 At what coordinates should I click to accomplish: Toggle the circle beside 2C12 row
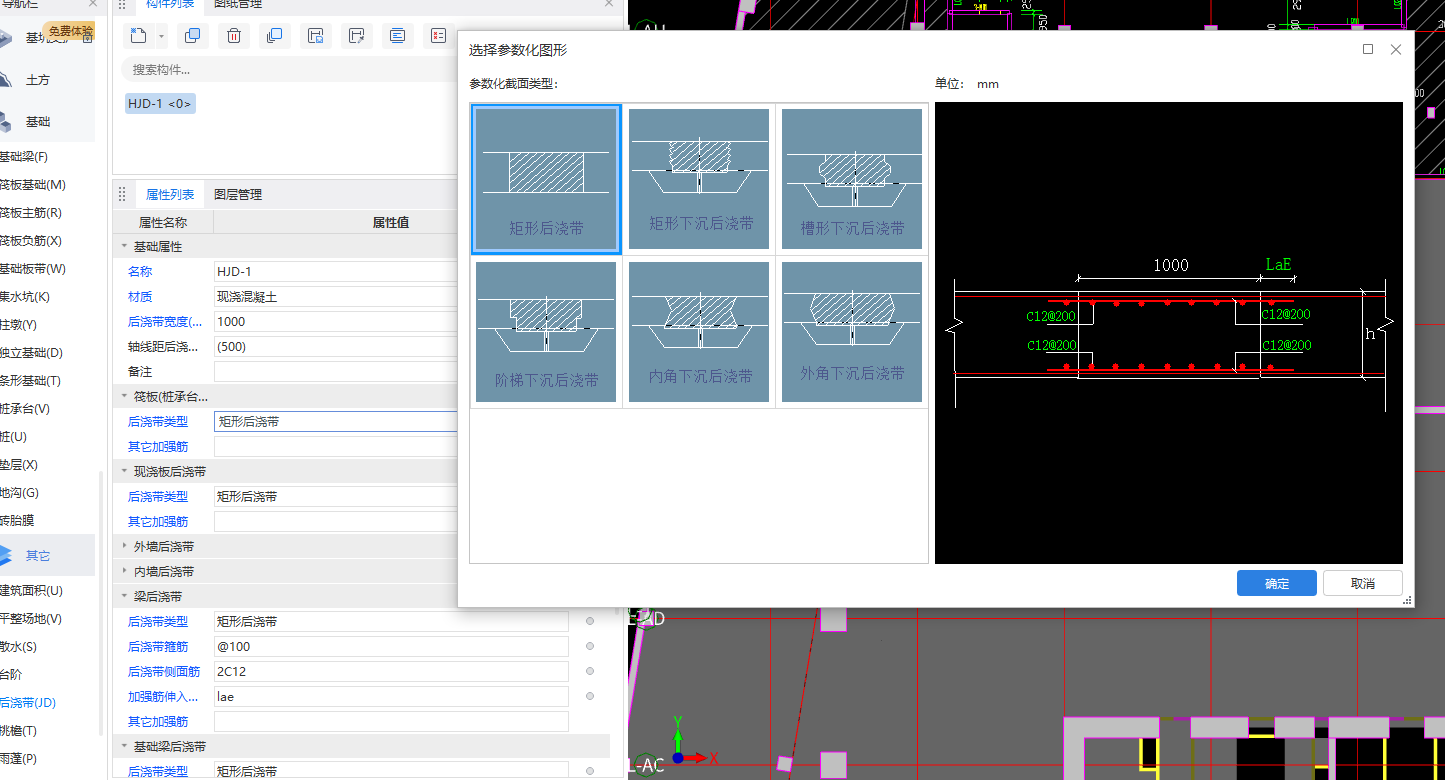590,671
